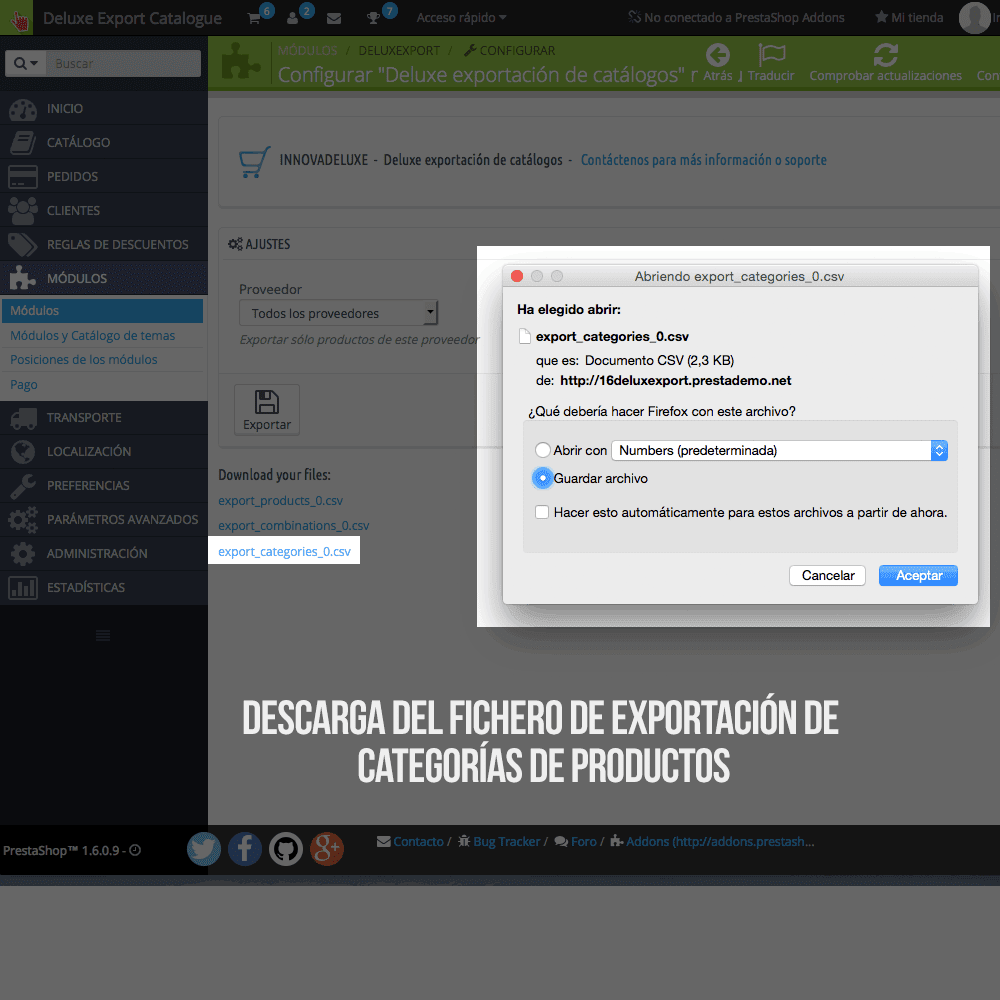Click the TRANSPORTE truck icon

click(x=24, y=418)
